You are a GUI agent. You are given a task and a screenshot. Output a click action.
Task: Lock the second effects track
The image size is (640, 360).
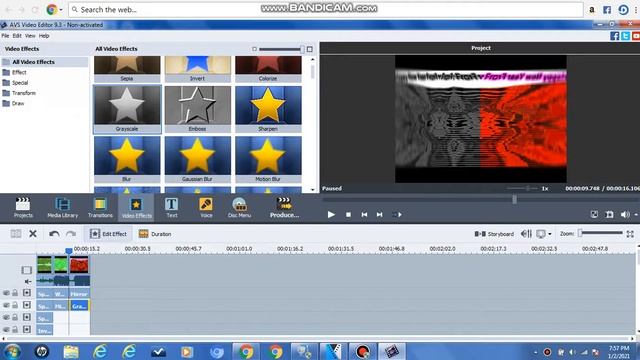pos(15,305)
